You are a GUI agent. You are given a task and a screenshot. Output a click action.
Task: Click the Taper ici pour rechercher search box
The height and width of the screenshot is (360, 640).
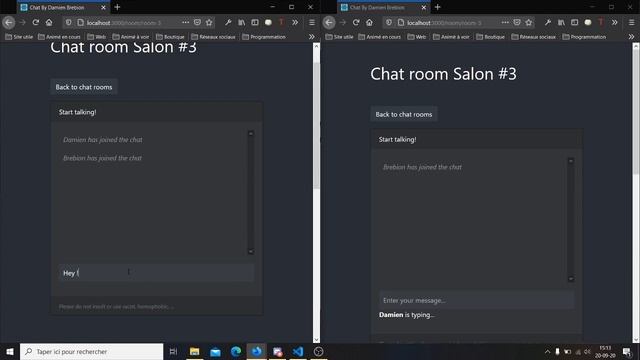[91, 351]
